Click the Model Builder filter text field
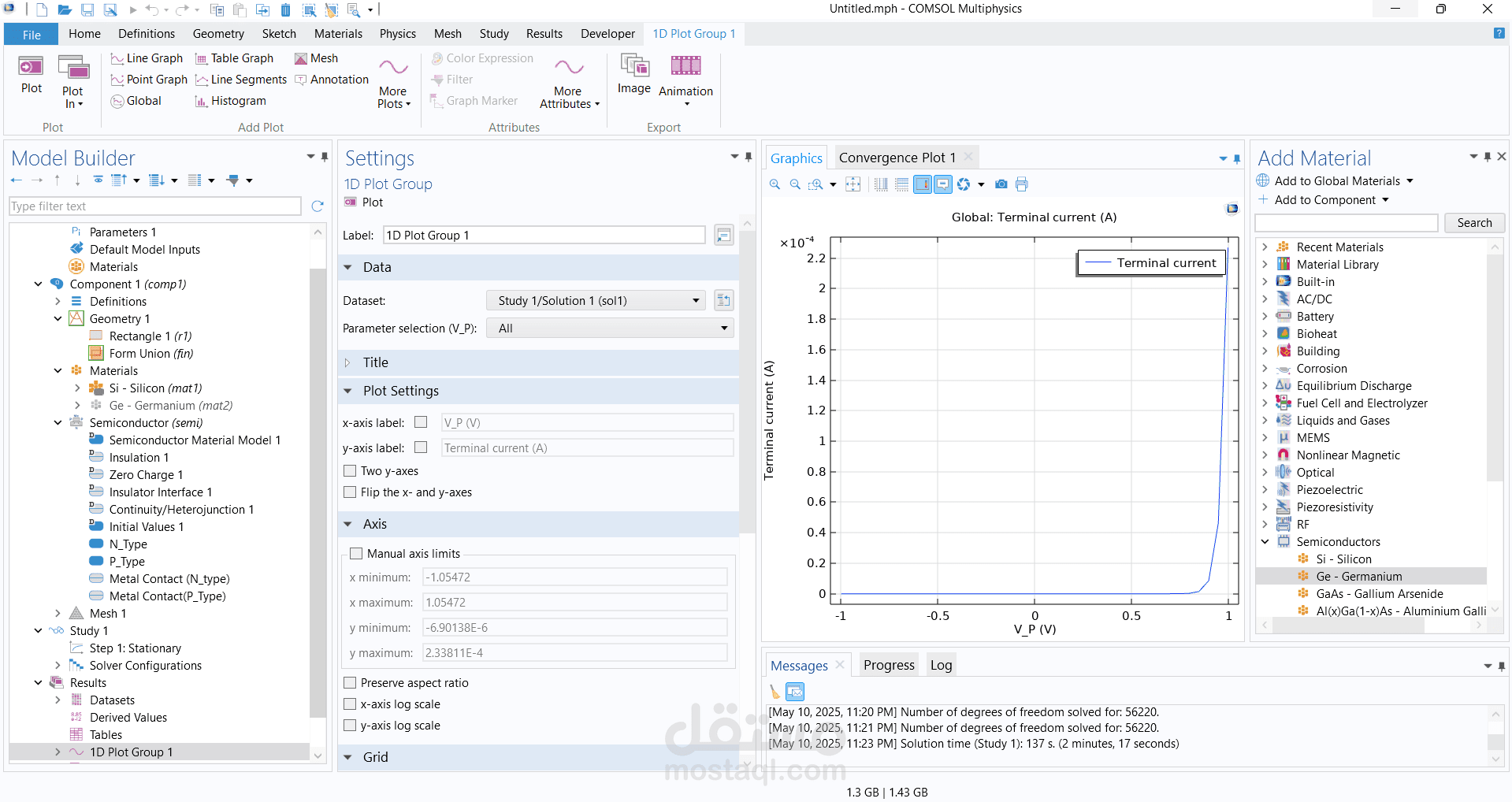Viewport: 1512px width, 802px height. point(155,206)
